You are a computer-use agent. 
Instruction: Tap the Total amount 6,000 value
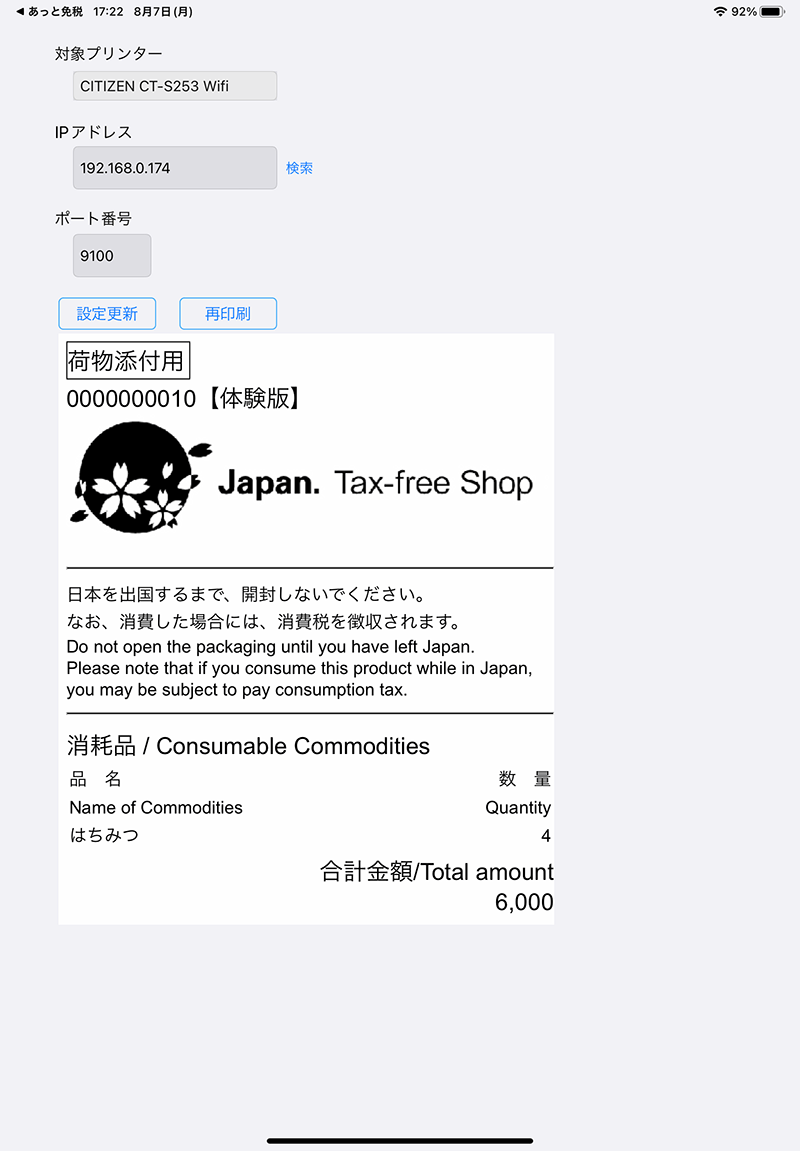click(x=524, y=901)
